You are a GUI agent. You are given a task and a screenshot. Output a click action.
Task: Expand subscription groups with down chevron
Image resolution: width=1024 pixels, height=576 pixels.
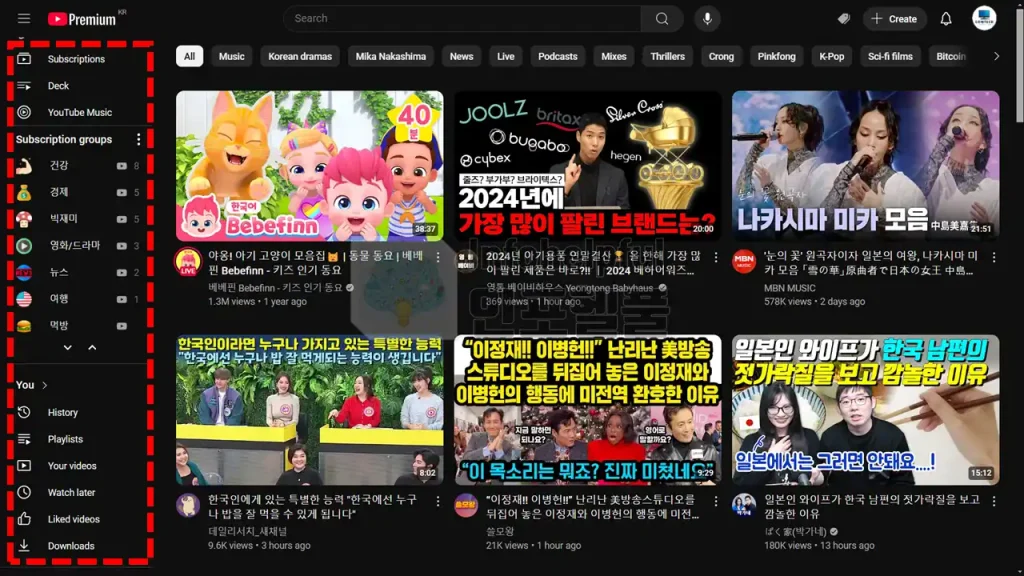[x=68, y=347]
